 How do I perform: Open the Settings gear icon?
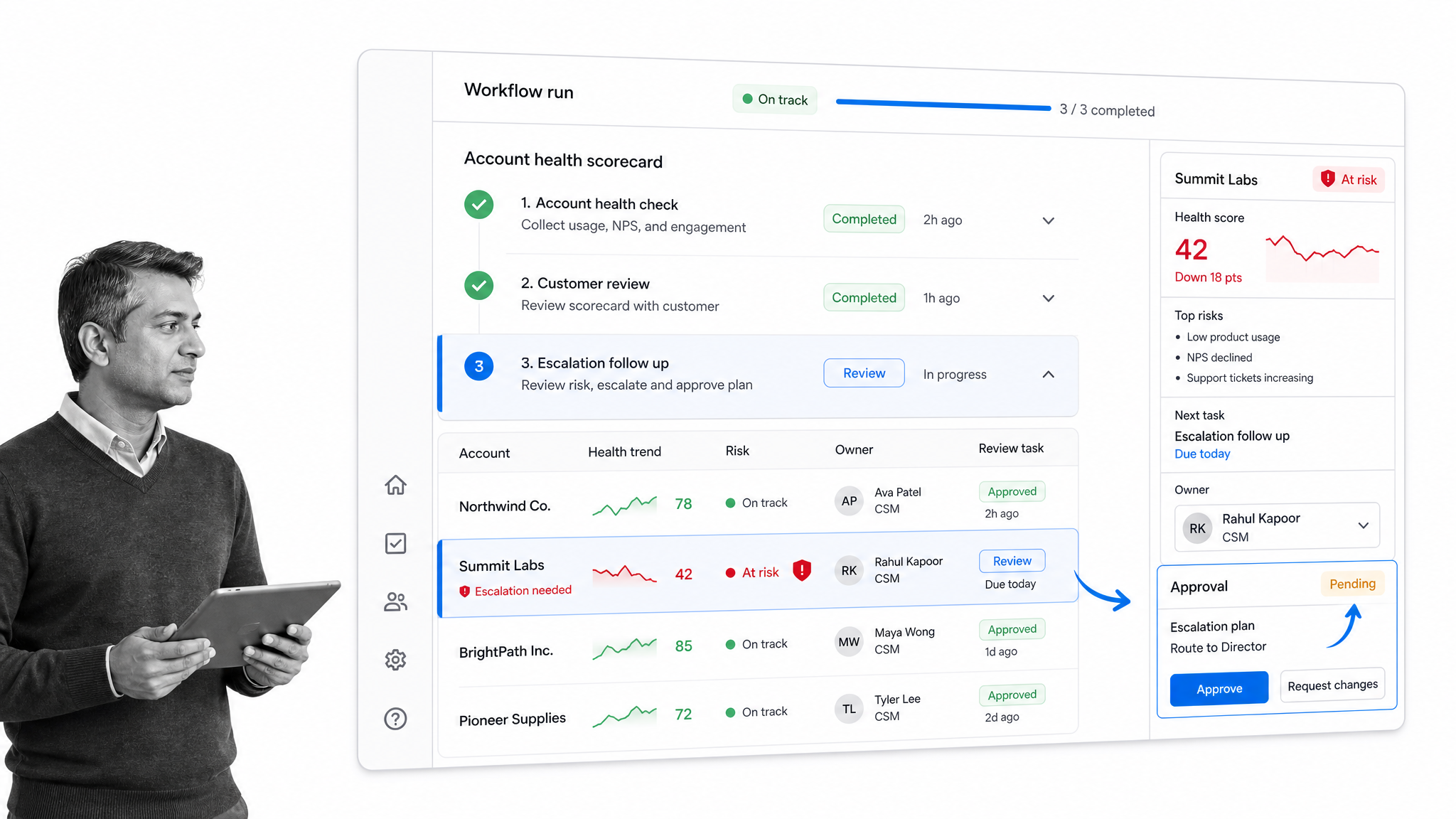point(395,660)
